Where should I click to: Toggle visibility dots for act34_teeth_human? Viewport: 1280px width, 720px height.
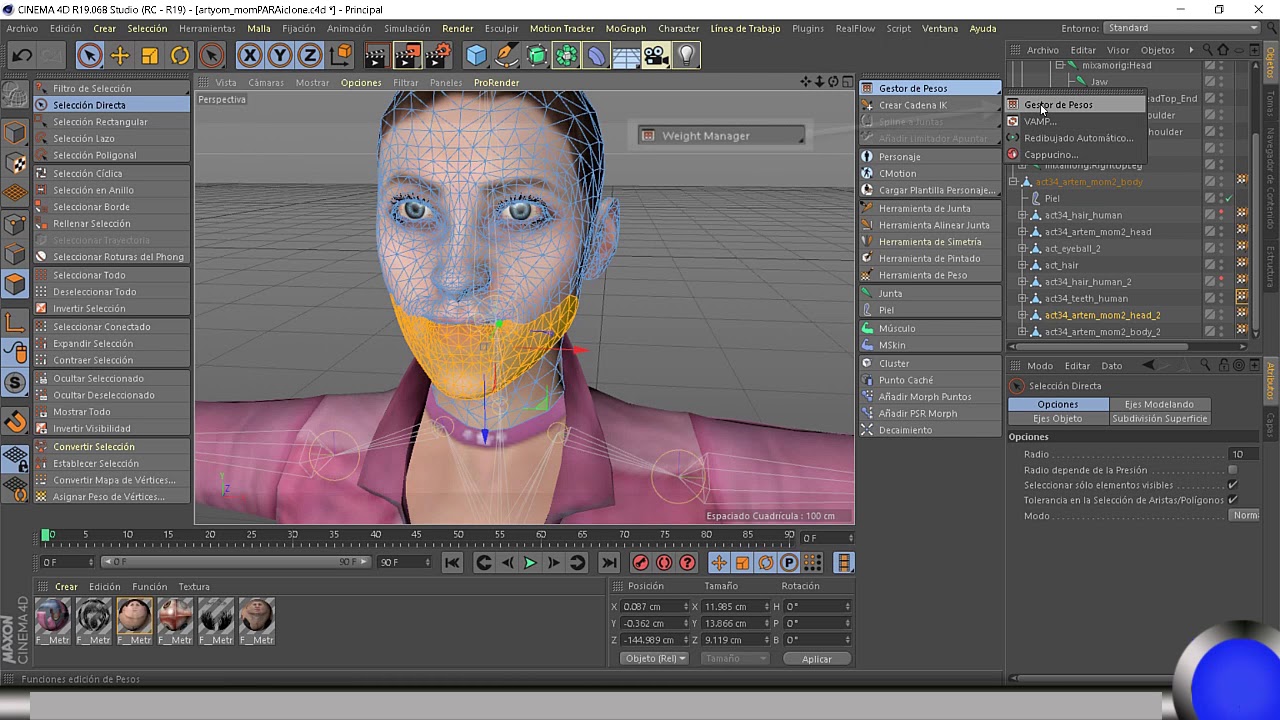[1221, 298]
